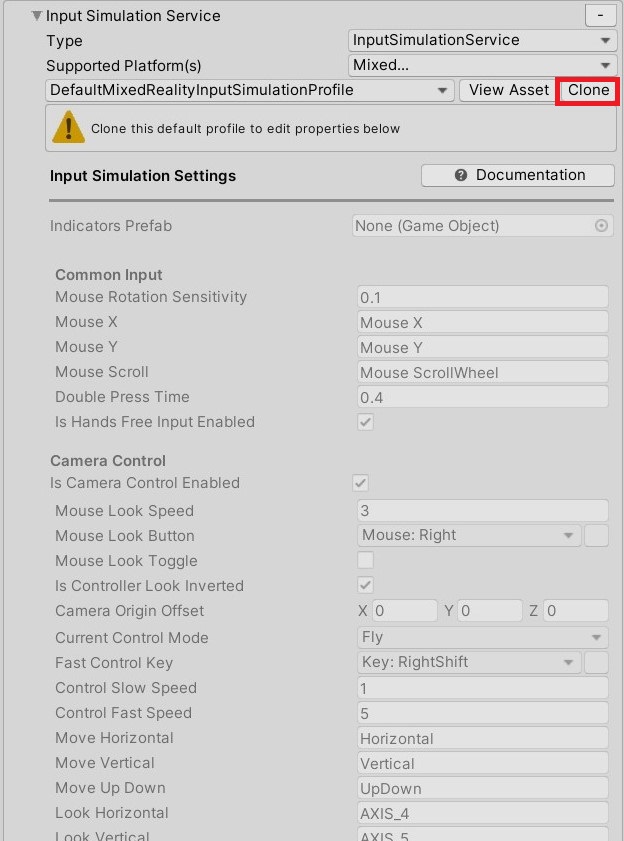Click the key-bind button beside Fast Control Key

596,662
